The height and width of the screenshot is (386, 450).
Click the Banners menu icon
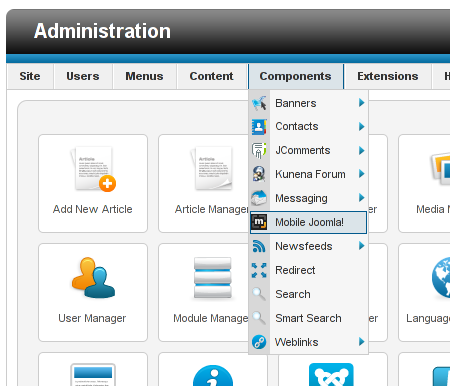[259, 103]
